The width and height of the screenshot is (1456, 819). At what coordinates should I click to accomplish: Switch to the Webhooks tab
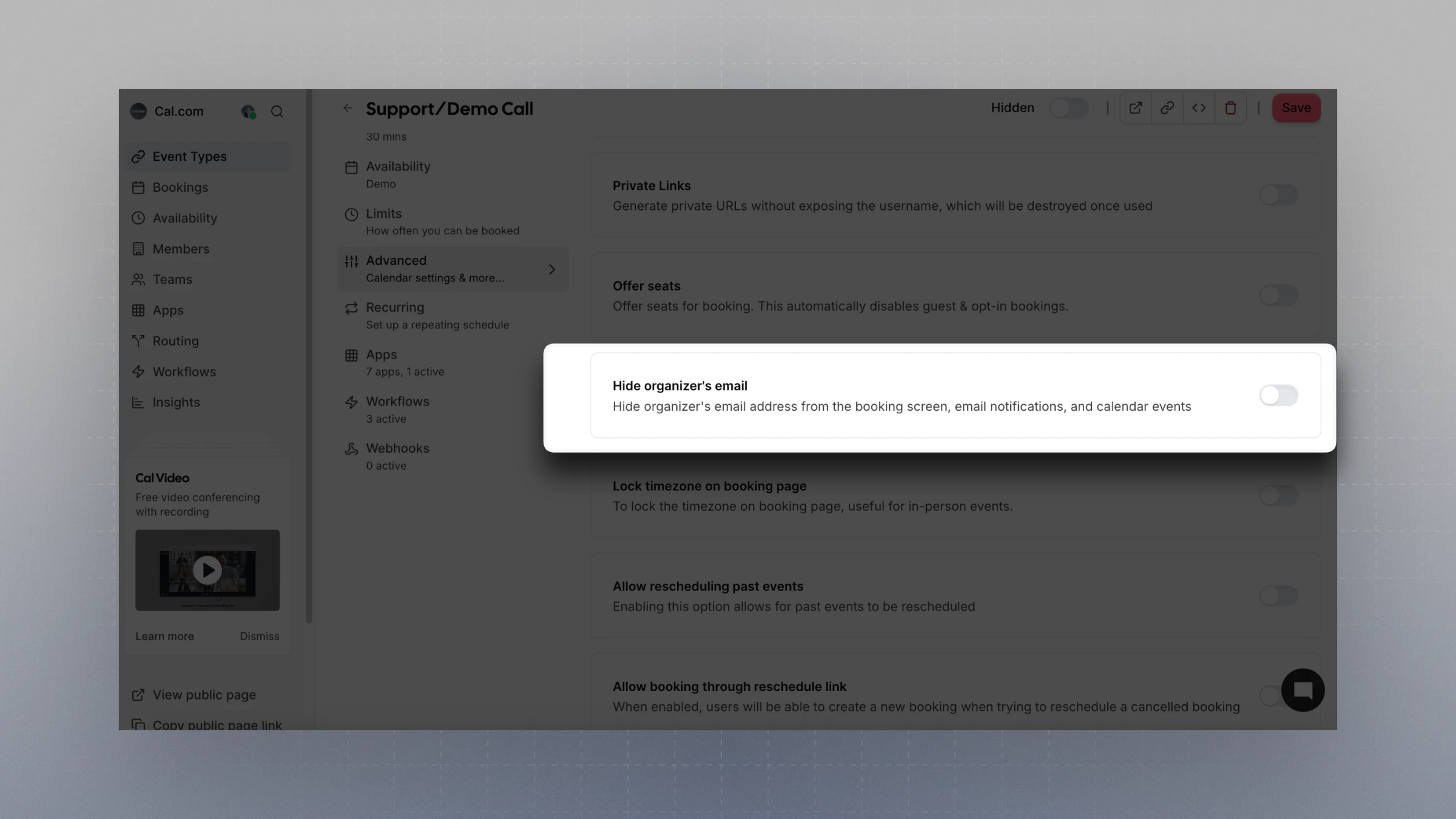(400, 448)
